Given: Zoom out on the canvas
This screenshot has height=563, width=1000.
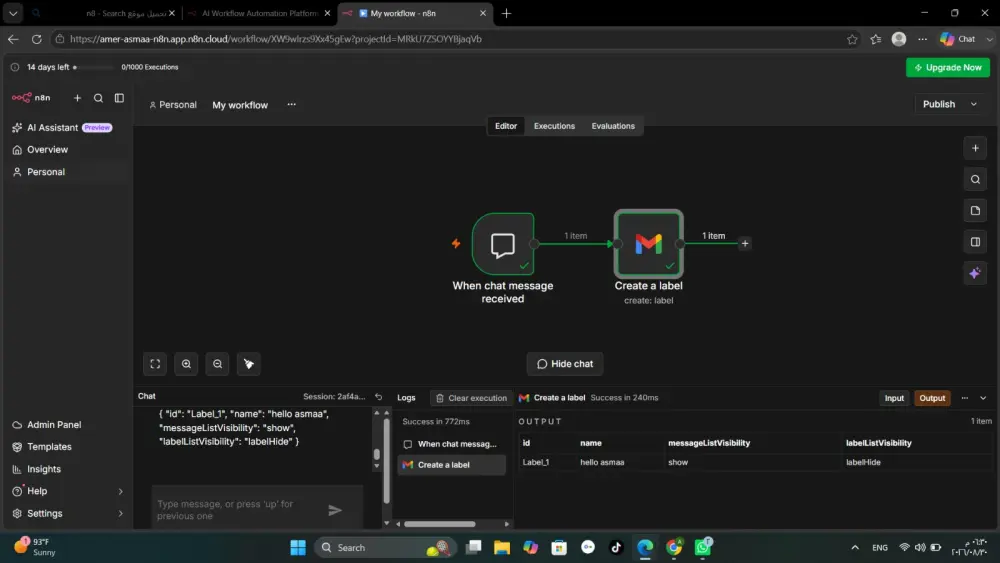Looking at the screenshot, I should click(217, 364).
